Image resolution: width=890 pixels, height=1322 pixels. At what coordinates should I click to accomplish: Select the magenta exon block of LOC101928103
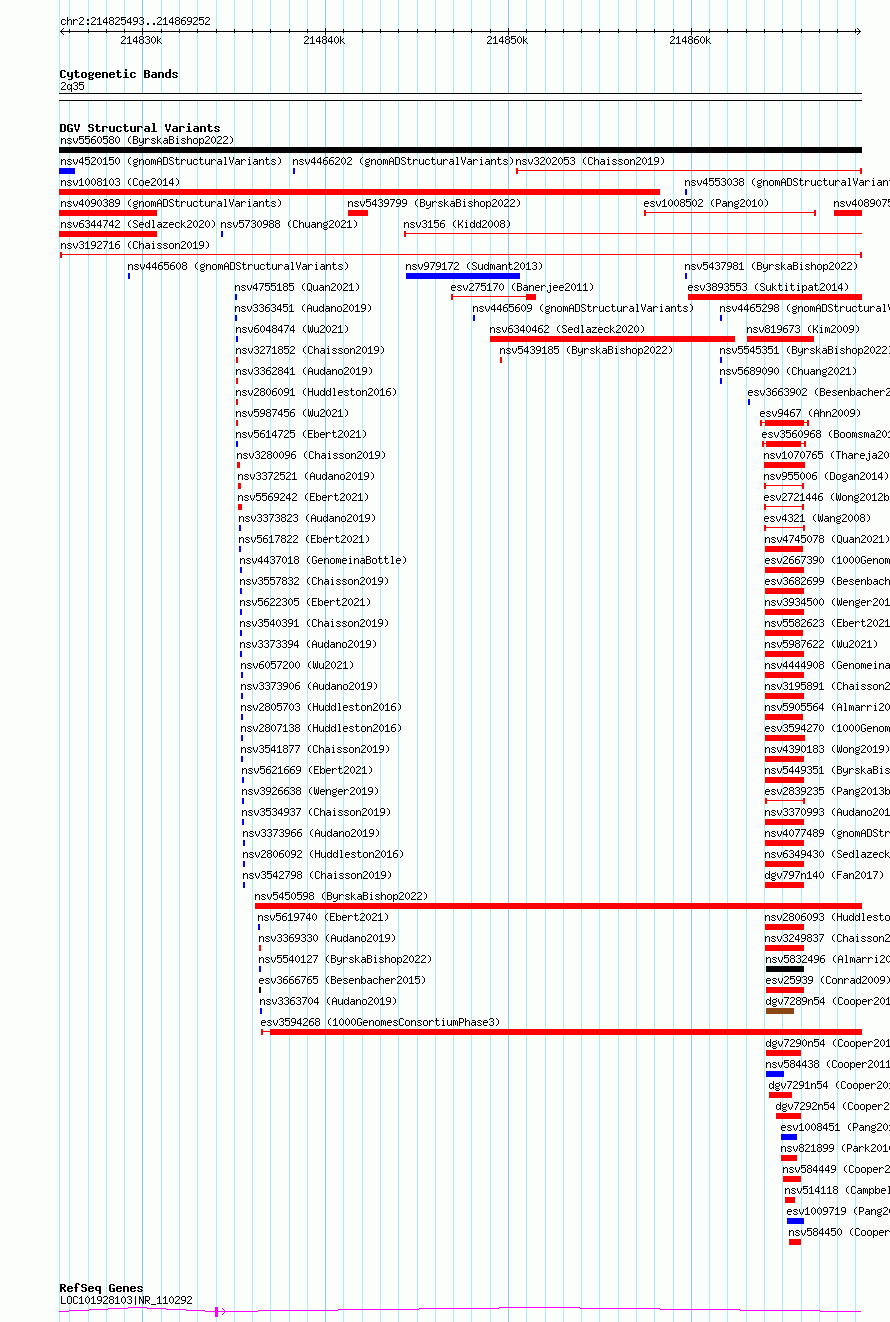click(x=217, y=1311)
